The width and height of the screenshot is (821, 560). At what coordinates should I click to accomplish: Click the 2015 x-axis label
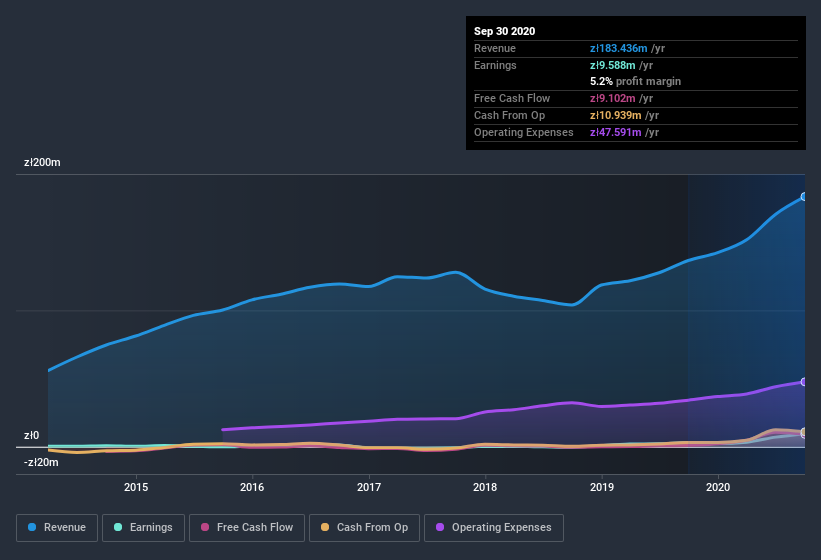136,487
